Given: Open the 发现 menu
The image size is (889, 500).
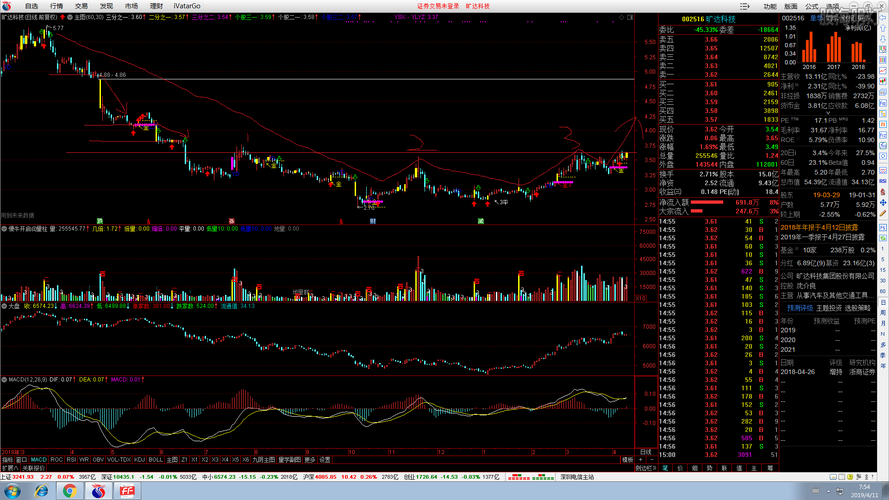Looking at the screenshot, I should pos(106,6).
